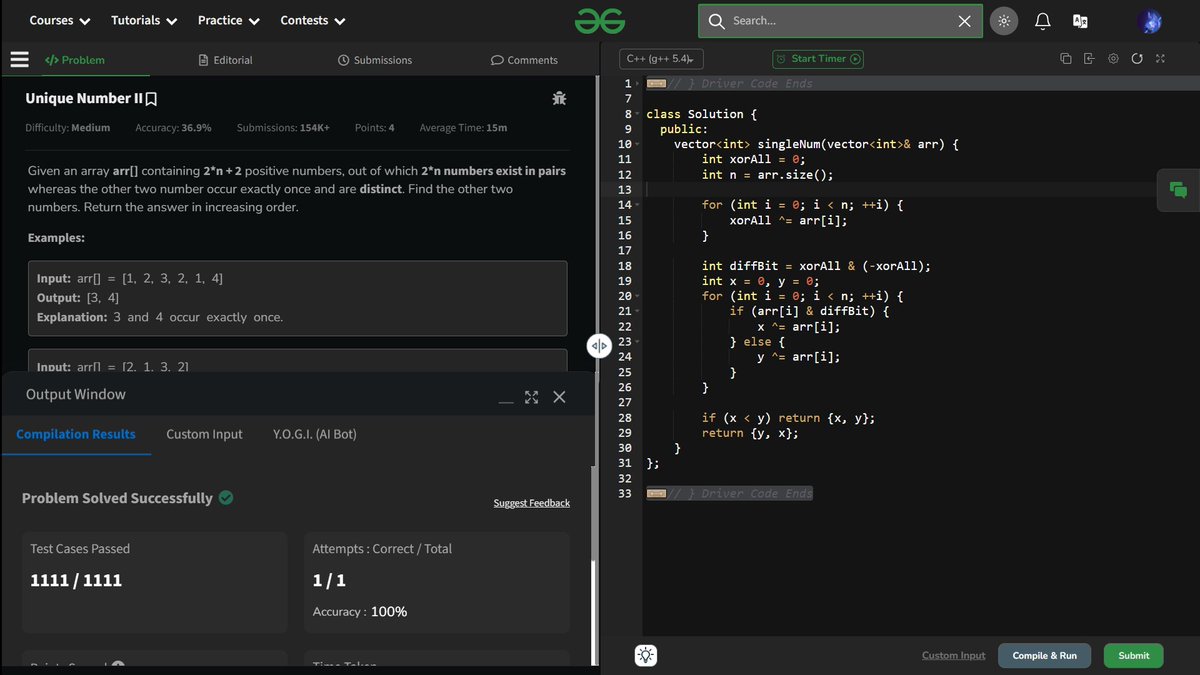Image resolution: width=1200 pixels, height=675 pixels.
Task: Click the panel splitter handle icon
Action: click(599, 346)
